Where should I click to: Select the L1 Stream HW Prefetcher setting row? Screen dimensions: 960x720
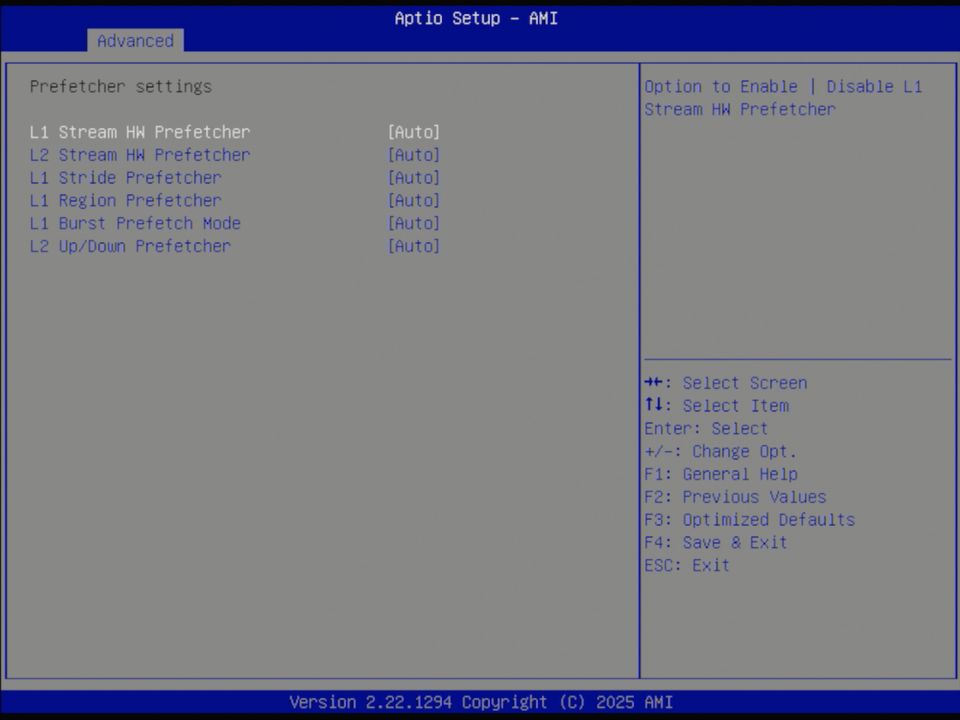pyautogui.click(x=140, y=132)
